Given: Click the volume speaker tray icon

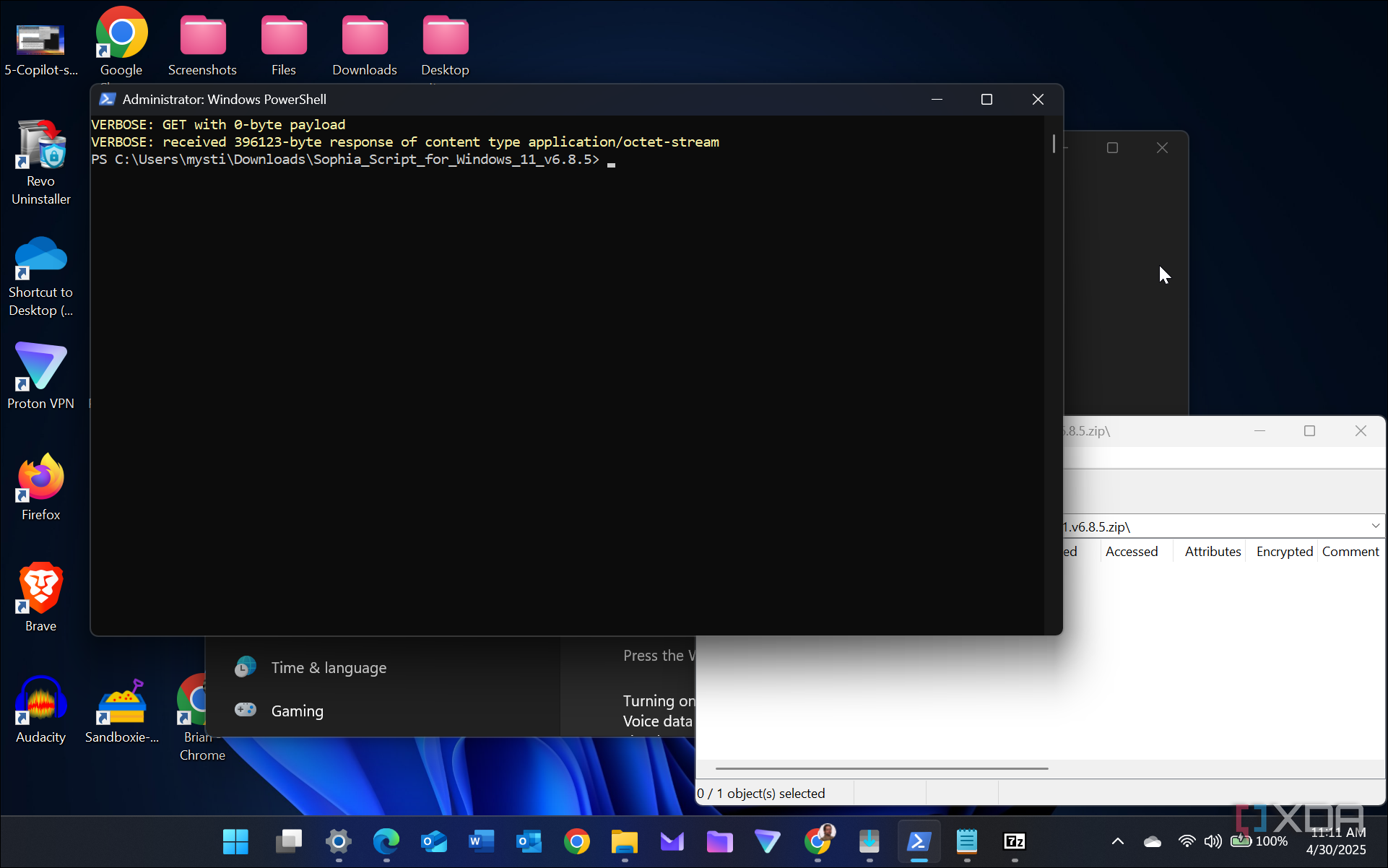Looking at the screenshot, I should (1213, 841).
